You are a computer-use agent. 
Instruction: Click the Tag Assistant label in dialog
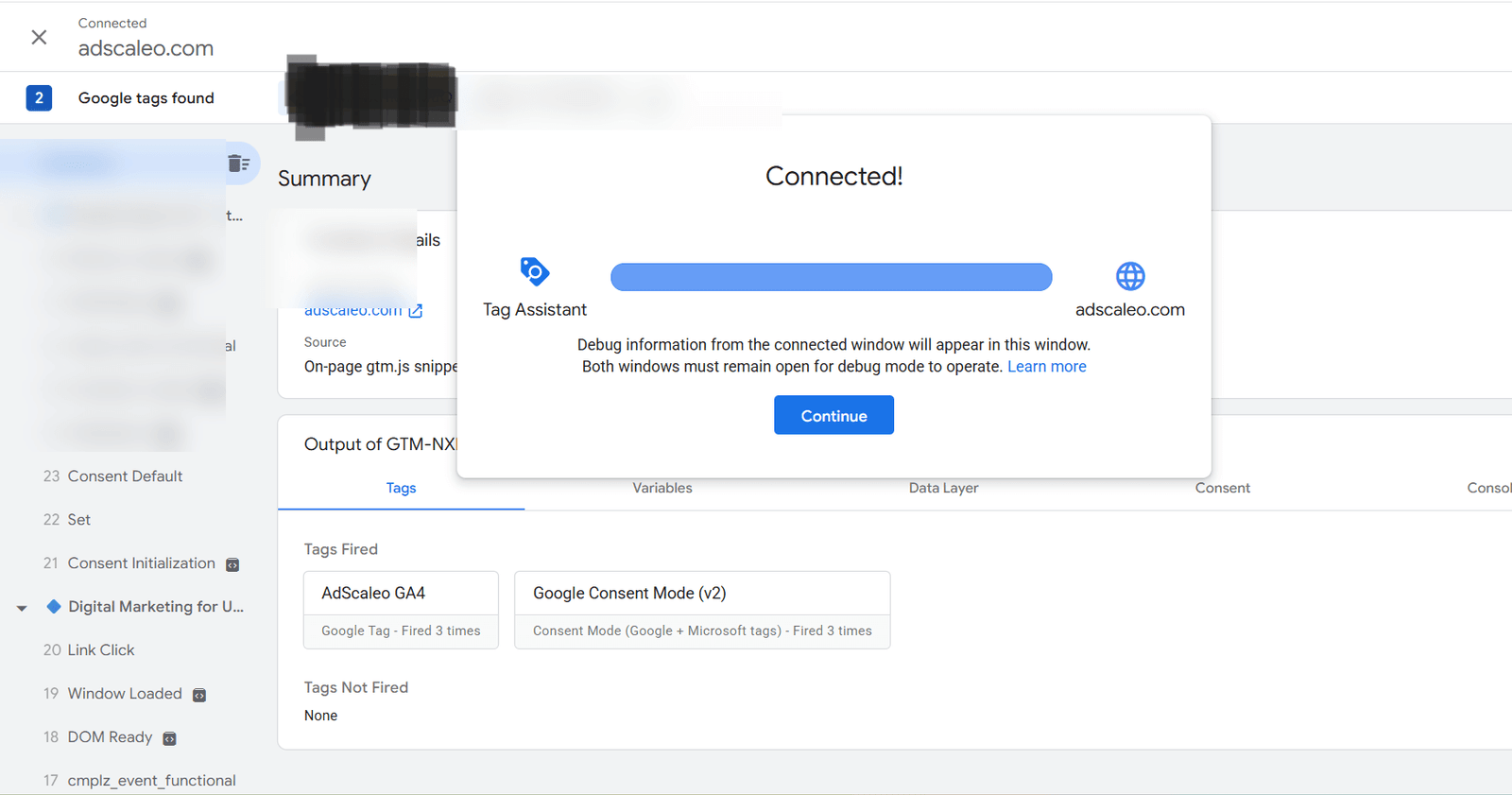coord(535,310)
